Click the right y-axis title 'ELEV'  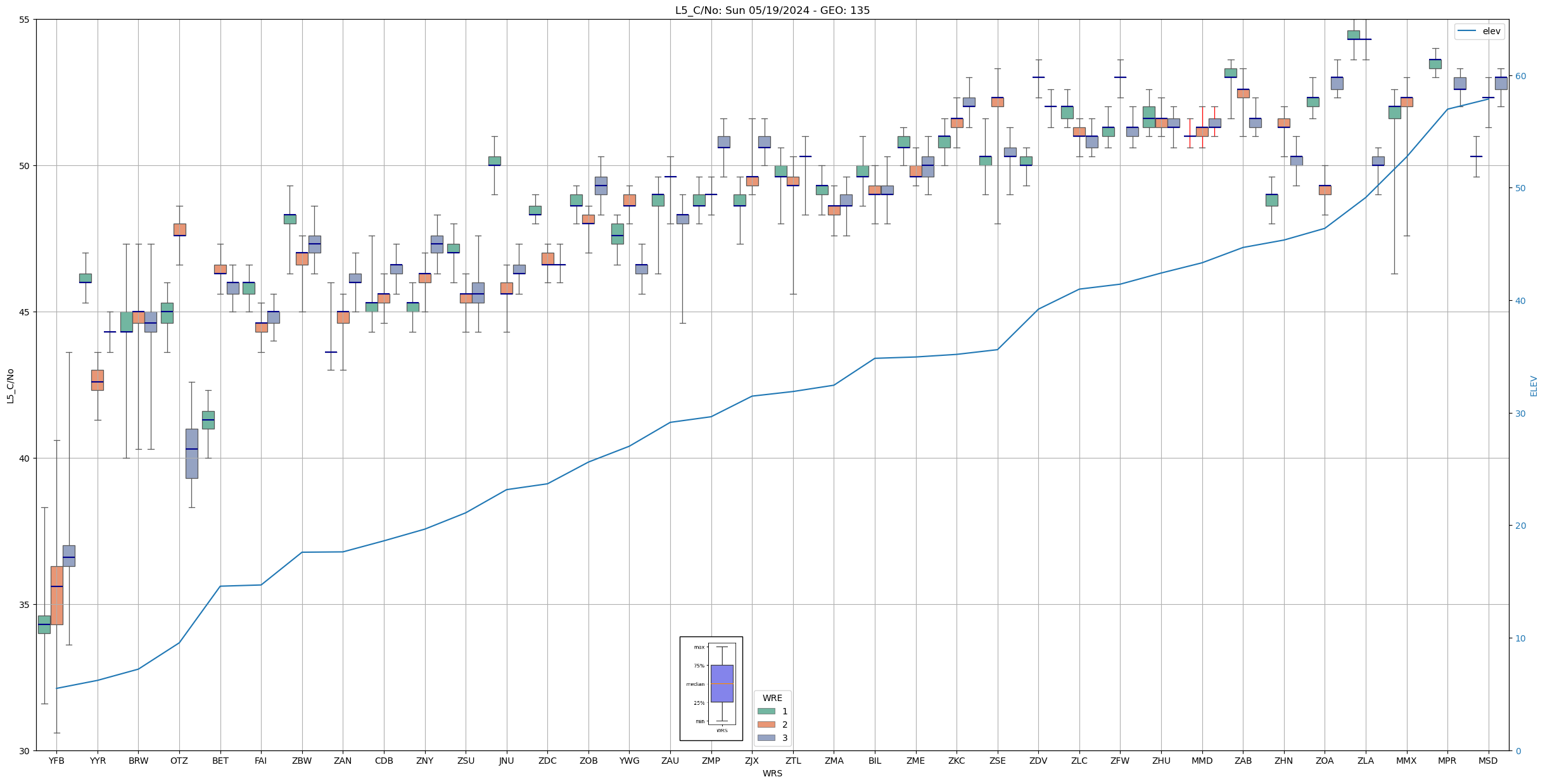click(x=1534, y=385)
